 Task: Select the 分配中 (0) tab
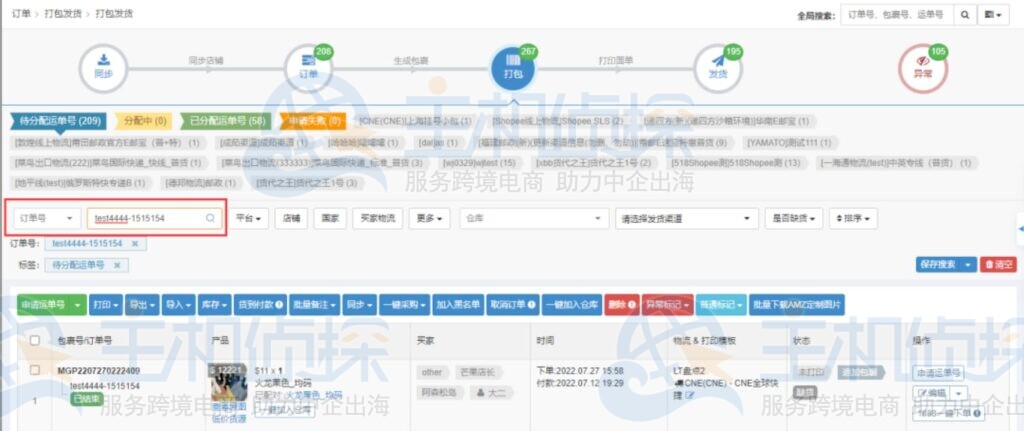coord(144,121)
